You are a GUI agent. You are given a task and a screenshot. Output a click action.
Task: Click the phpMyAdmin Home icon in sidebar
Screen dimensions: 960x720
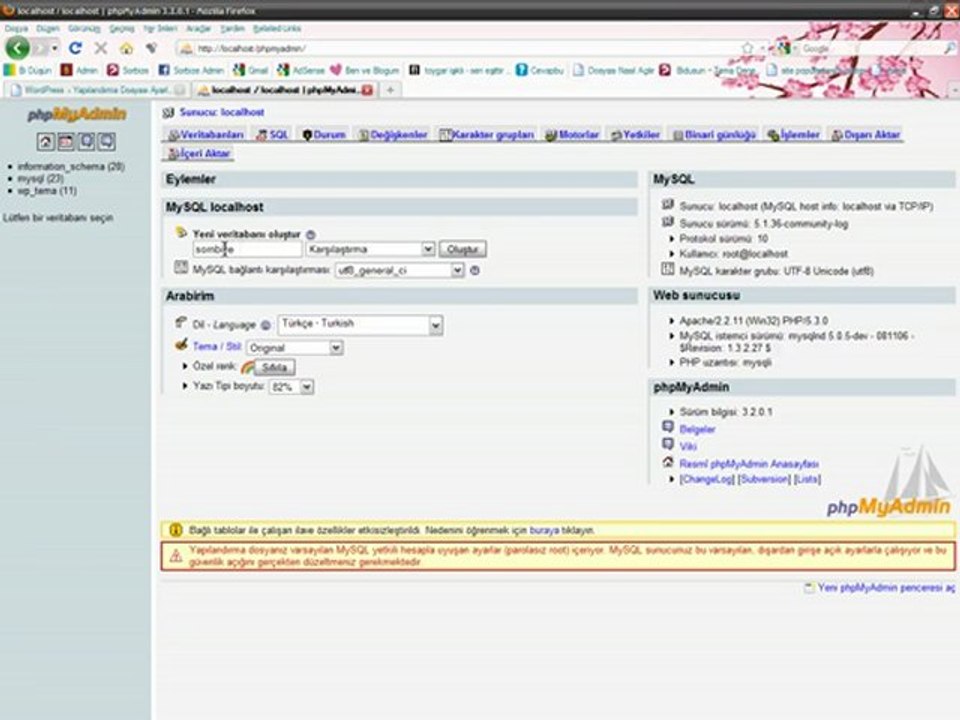coord(46,141)
